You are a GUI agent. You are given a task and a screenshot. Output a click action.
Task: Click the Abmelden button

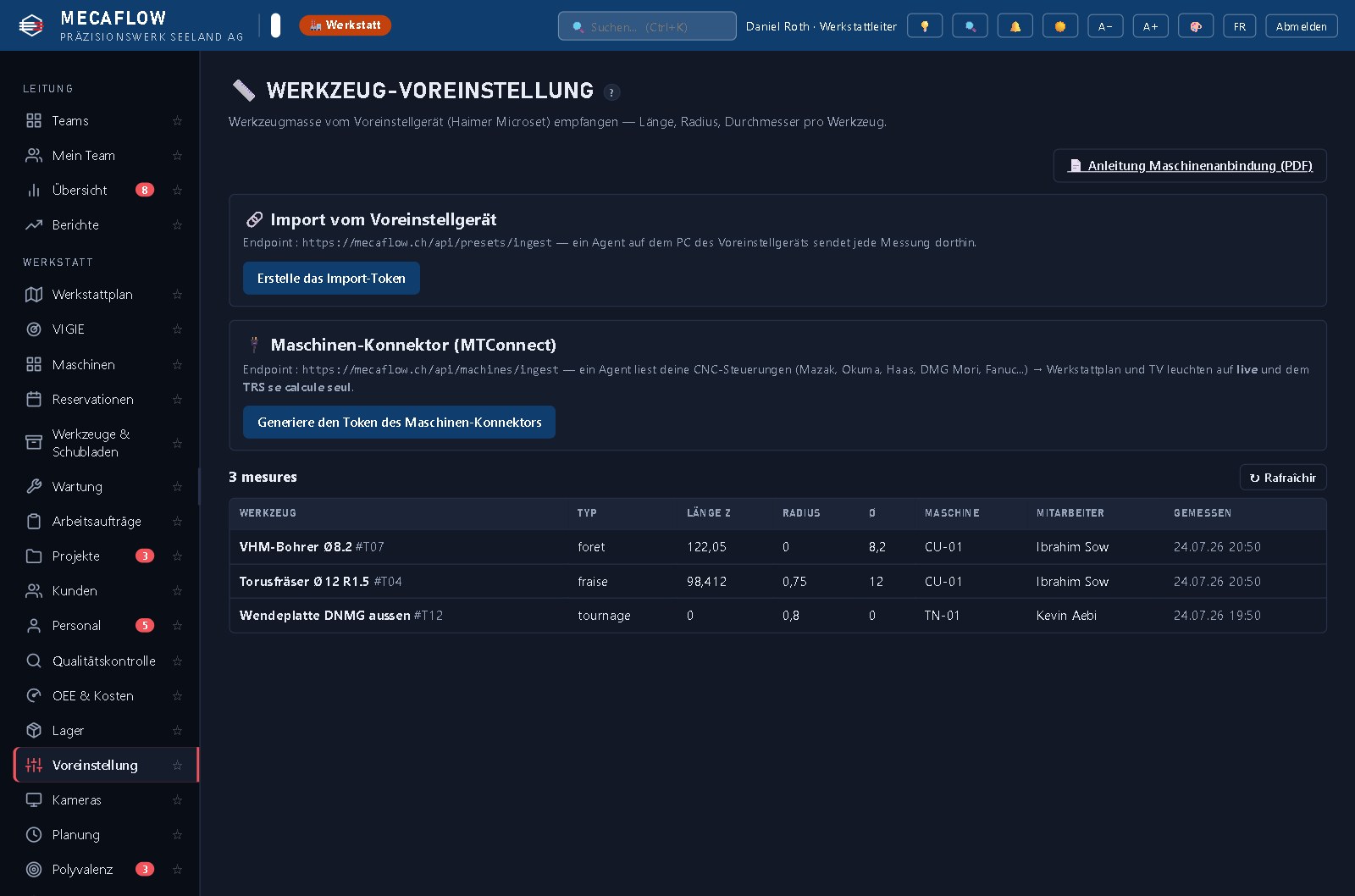(x=1302, y=26)
